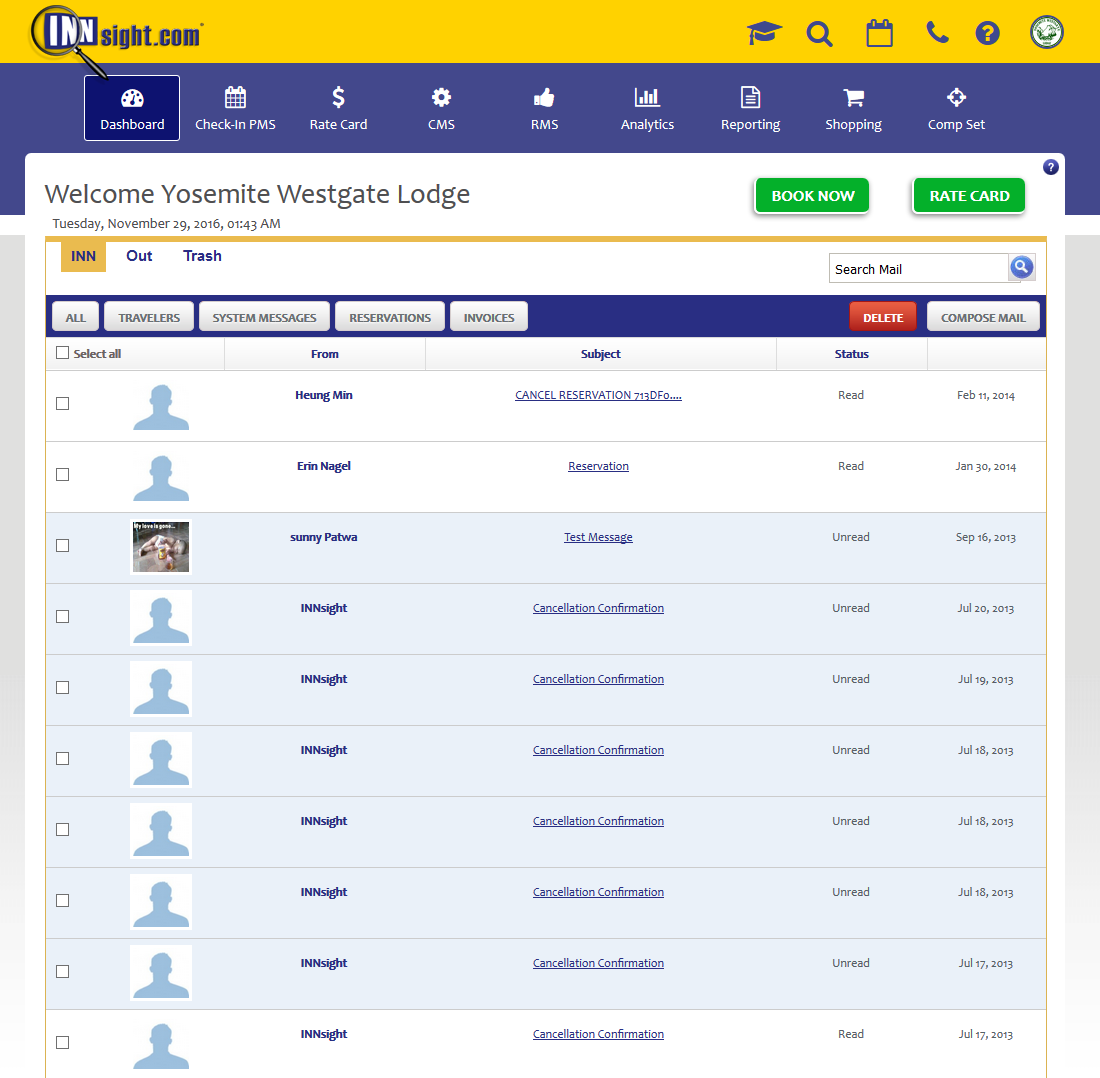Click the Search Mail magnifier button
The height and width of the screenshot is (1078, 1100).
coord(1021,267)
